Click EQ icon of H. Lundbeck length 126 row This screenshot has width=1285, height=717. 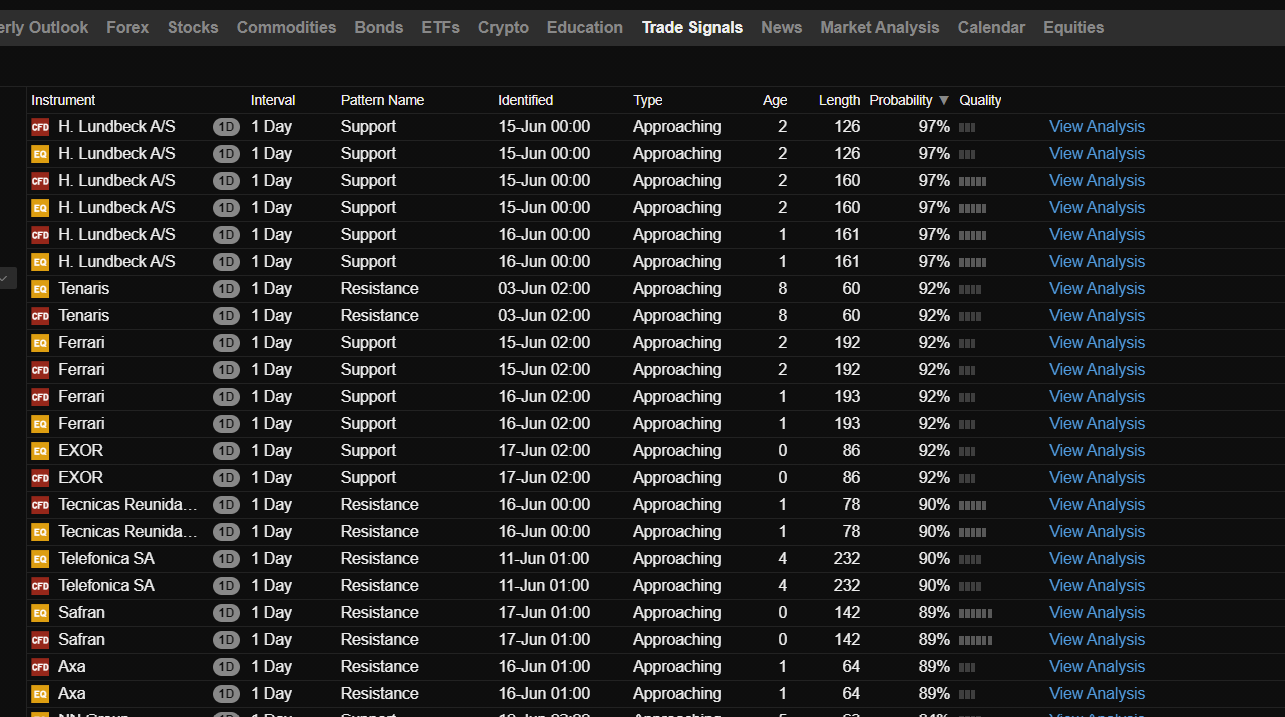click(40, 154)
